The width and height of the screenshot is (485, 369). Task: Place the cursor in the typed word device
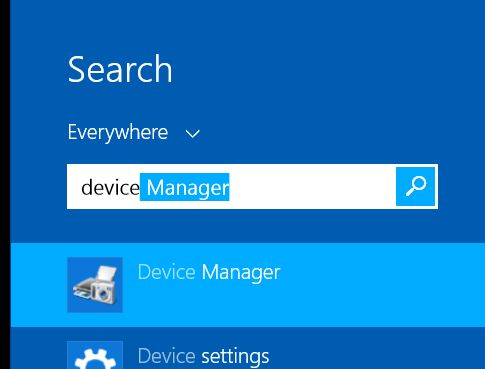(110, 187)
